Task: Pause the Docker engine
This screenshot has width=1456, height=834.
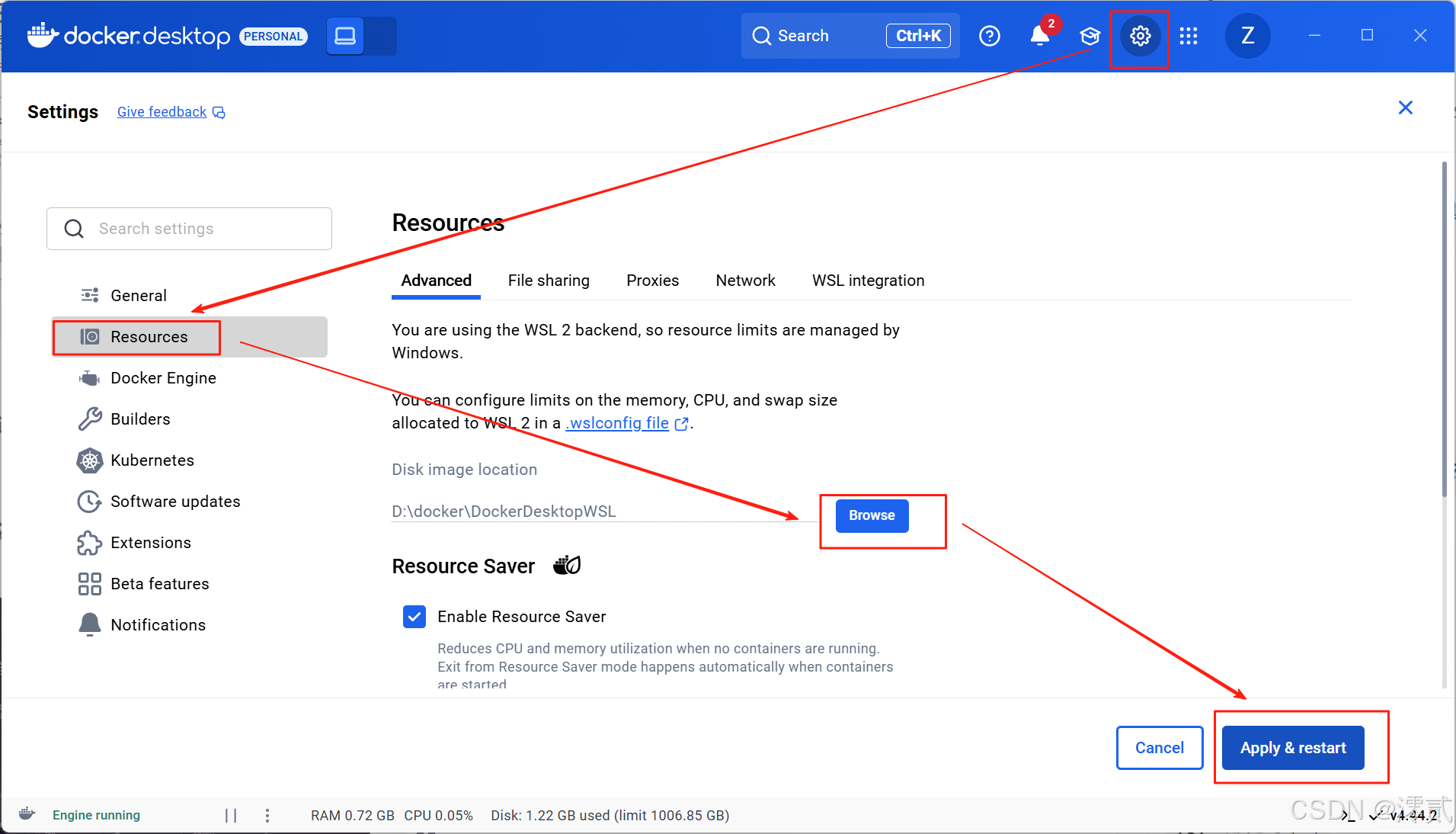Action: pos(231,815)
